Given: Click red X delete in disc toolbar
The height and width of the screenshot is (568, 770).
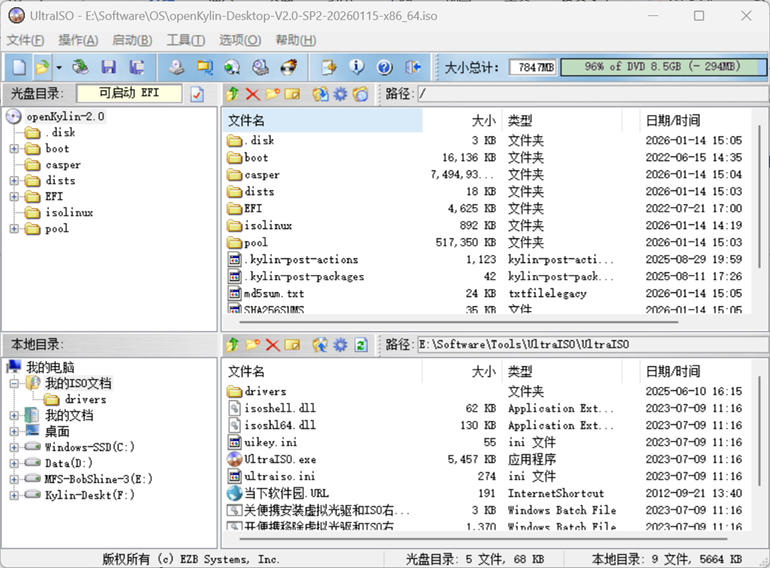Looking at the screenshot, I should click(x=252, y=94).
